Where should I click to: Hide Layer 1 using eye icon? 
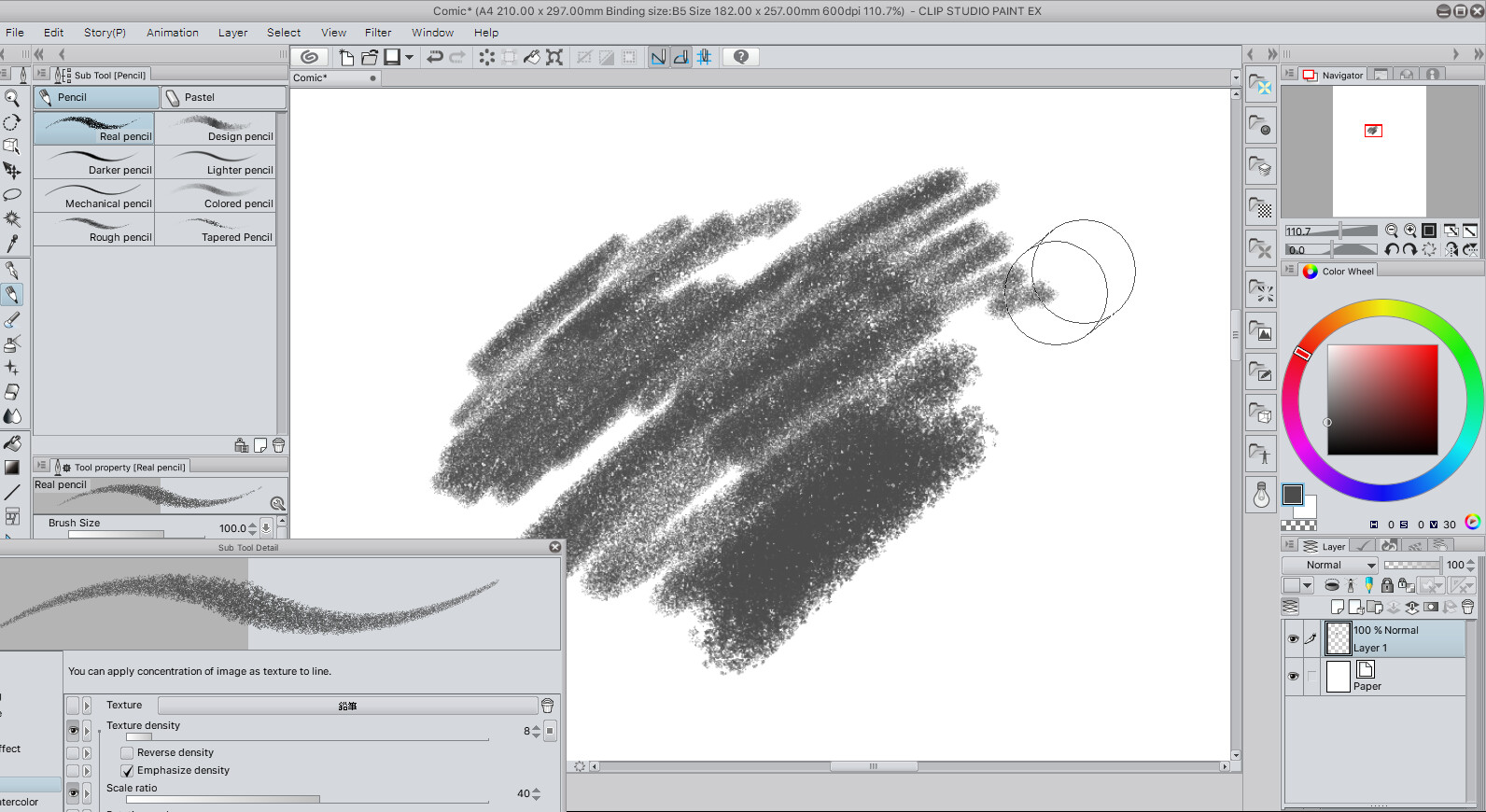point(1293,639)
